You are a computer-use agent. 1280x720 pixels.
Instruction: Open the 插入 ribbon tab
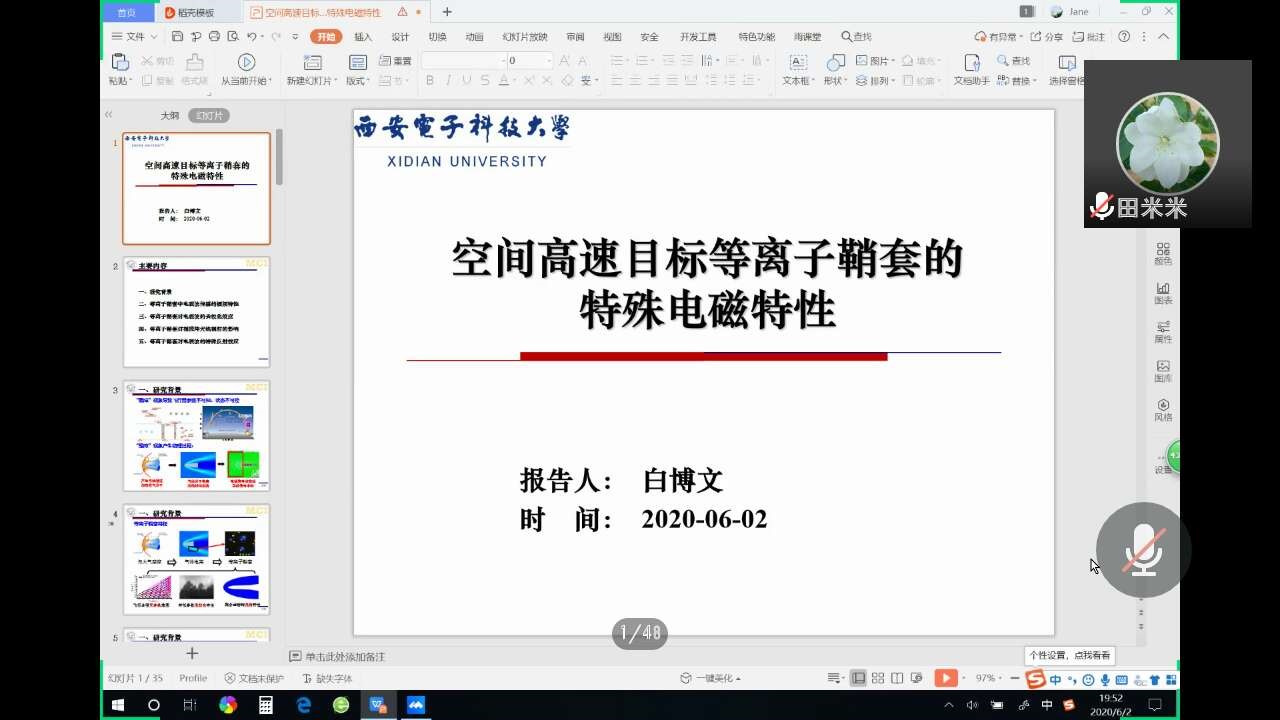(x=363, y=37)
